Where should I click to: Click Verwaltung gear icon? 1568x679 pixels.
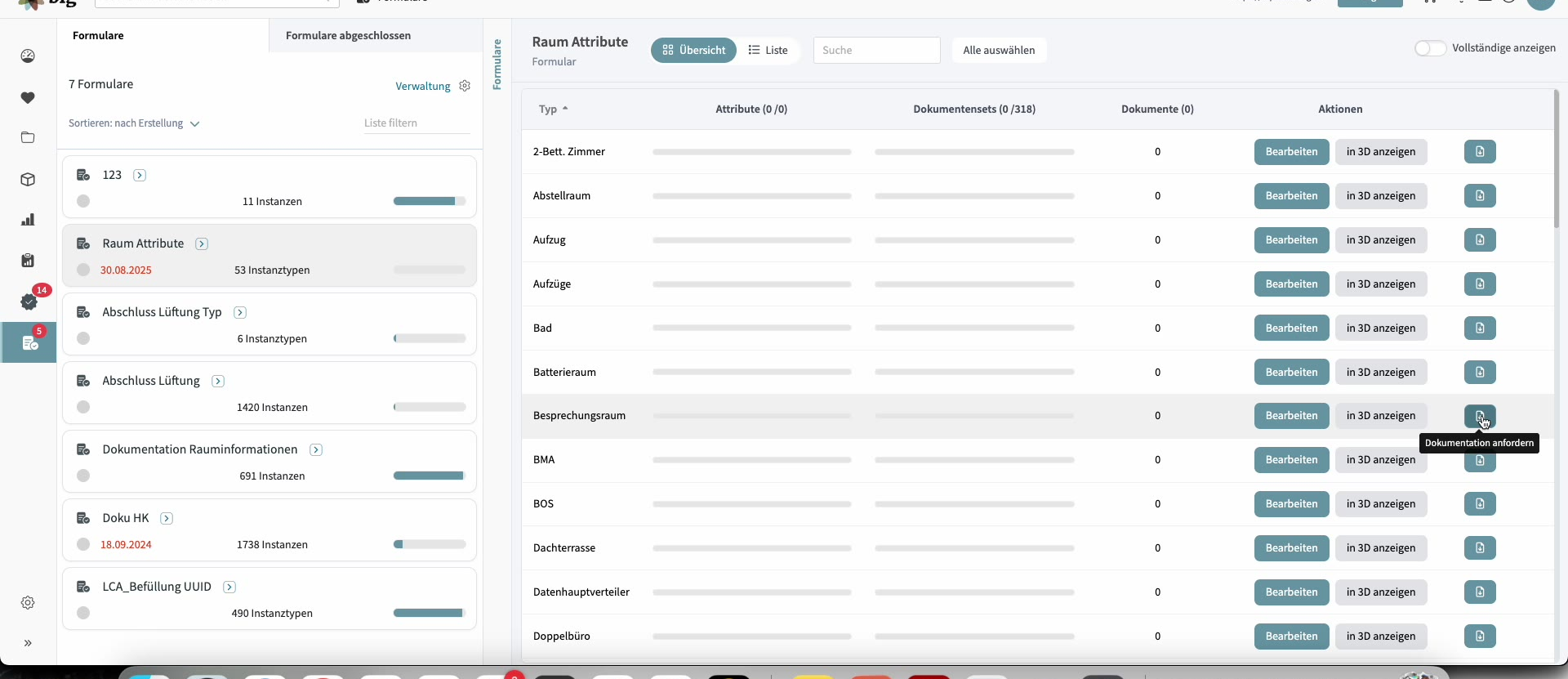(x=465, y=86)
